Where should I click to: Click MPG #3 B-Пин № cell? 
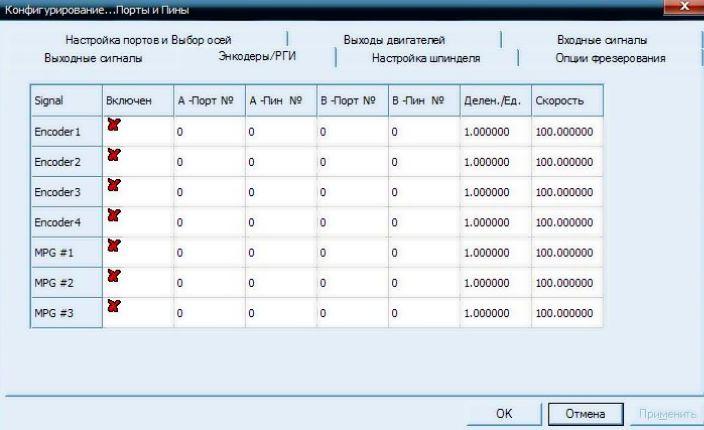point(424,313)
